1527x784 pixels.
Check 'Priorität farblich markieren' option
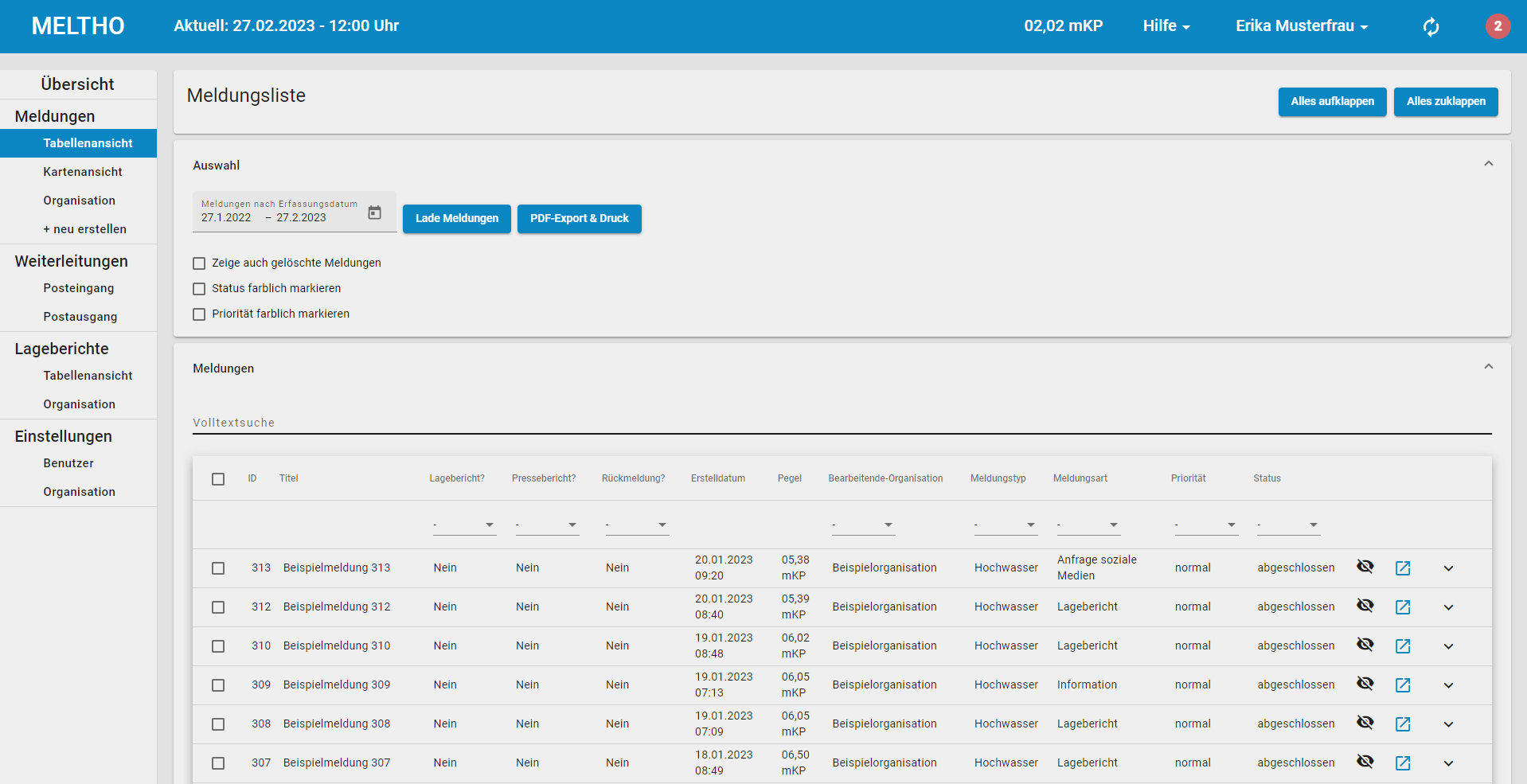[x=199, y=314]
